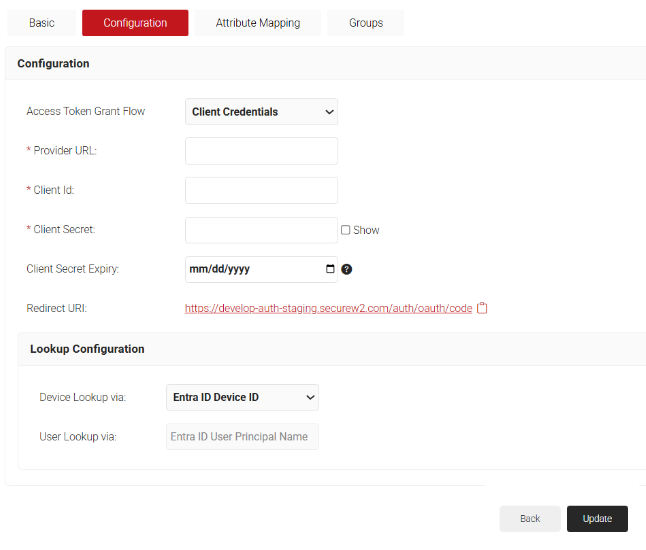Click the Back button

click(530, 518)
